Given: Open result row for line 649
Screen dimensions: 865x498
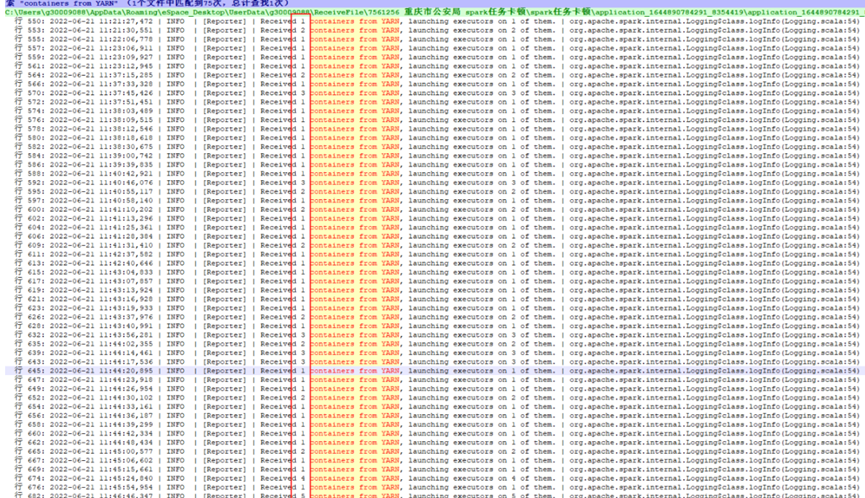Looking at the screenshot, I should [x=435, y=389].
